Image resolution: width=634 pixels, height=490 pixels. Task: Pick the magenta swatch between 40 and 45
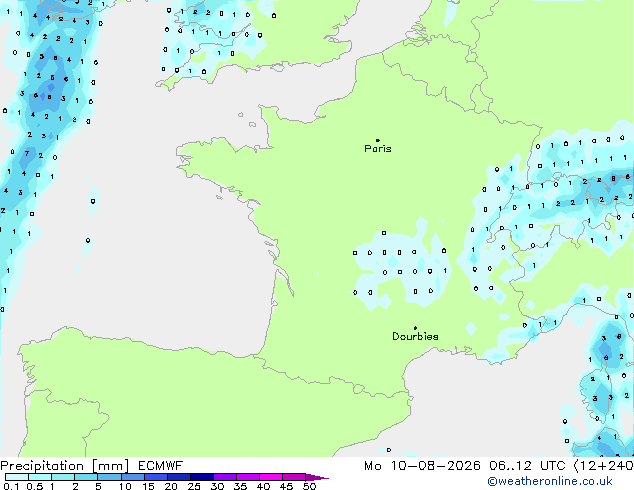271,477
